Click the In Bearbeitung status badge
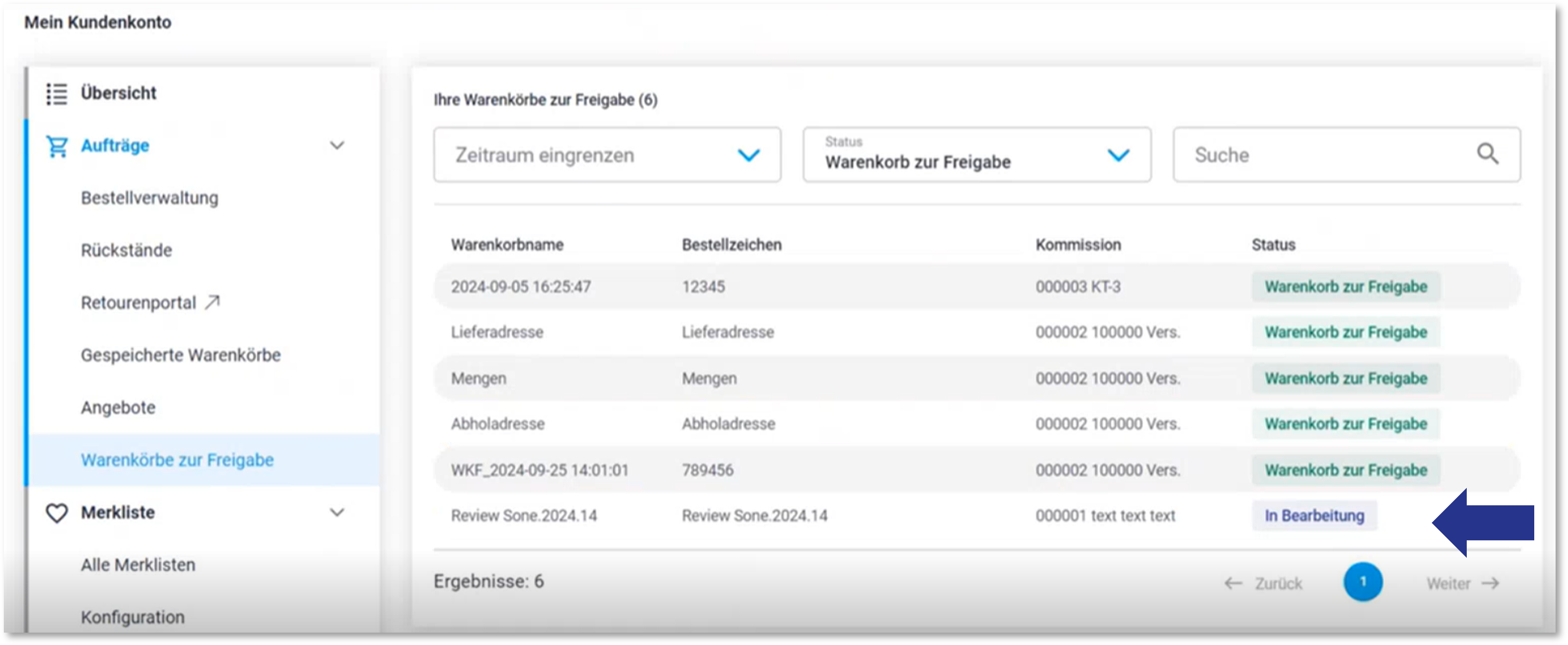Viewport: 1568px width, 645px height. click(1314, 516)
